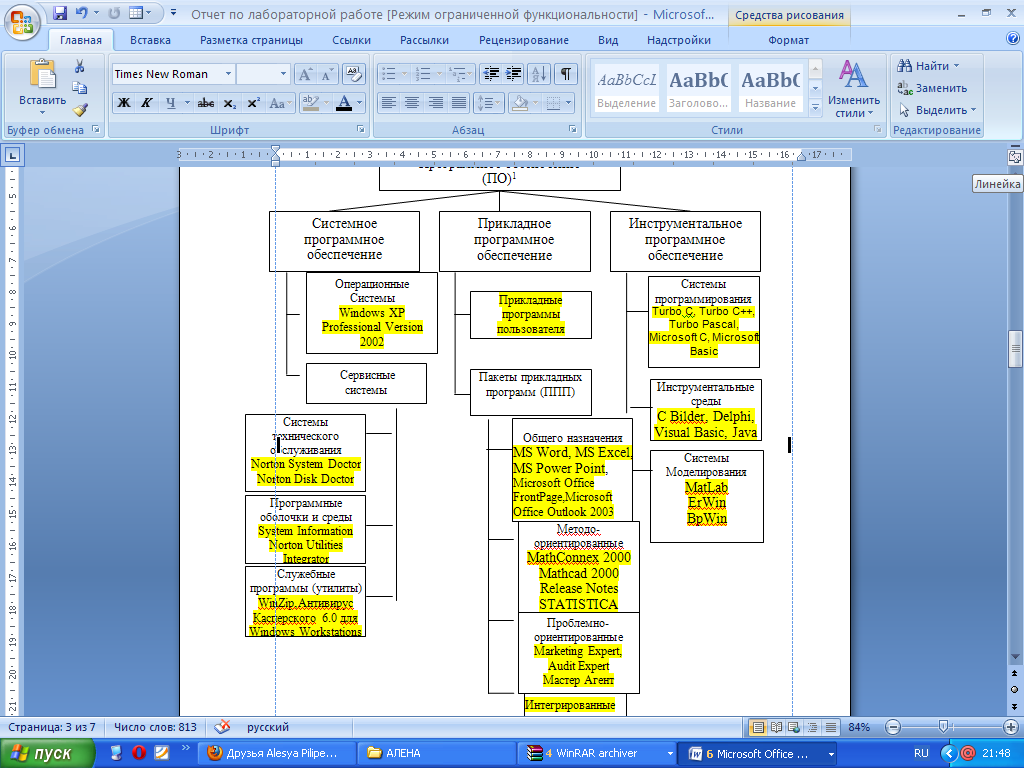Screen dimensions: 1024x768
Task: Decrease paragraph indent
Action: pyautogui.click(x=491, y=74)
